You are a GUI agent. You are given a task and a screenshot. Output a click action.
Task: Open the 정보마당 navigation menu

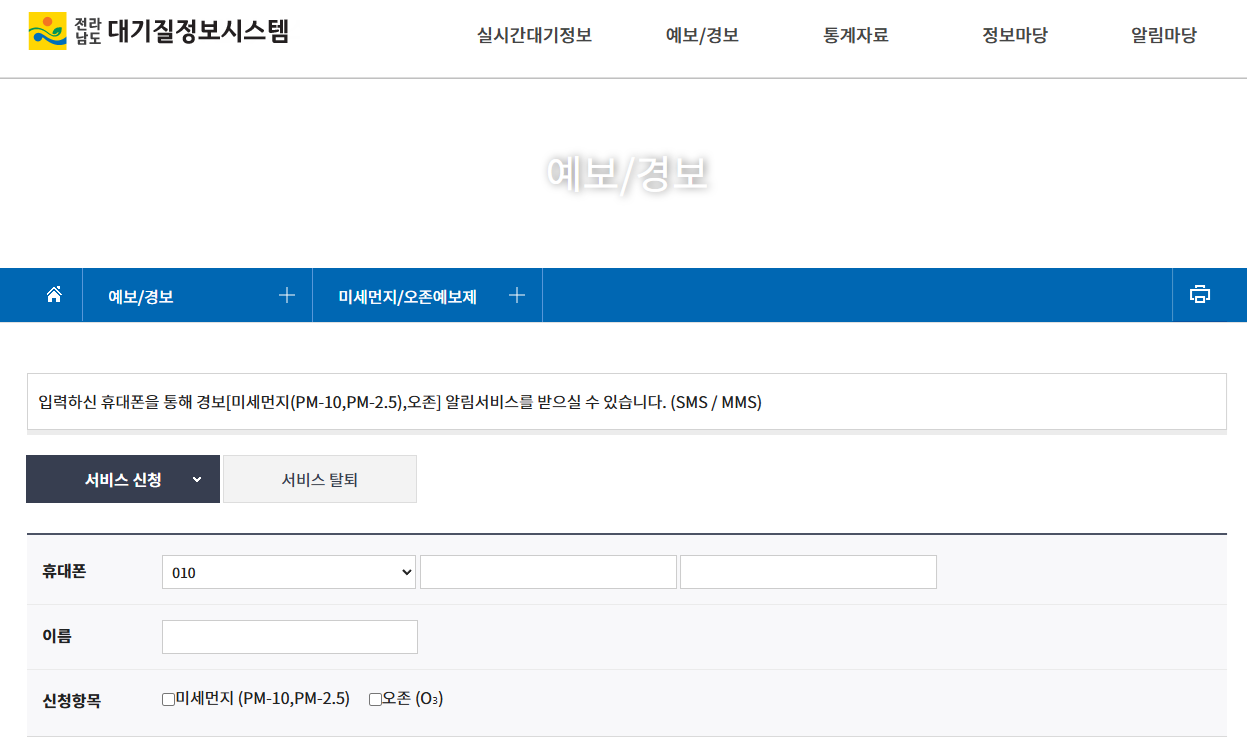pos(1013,34)
